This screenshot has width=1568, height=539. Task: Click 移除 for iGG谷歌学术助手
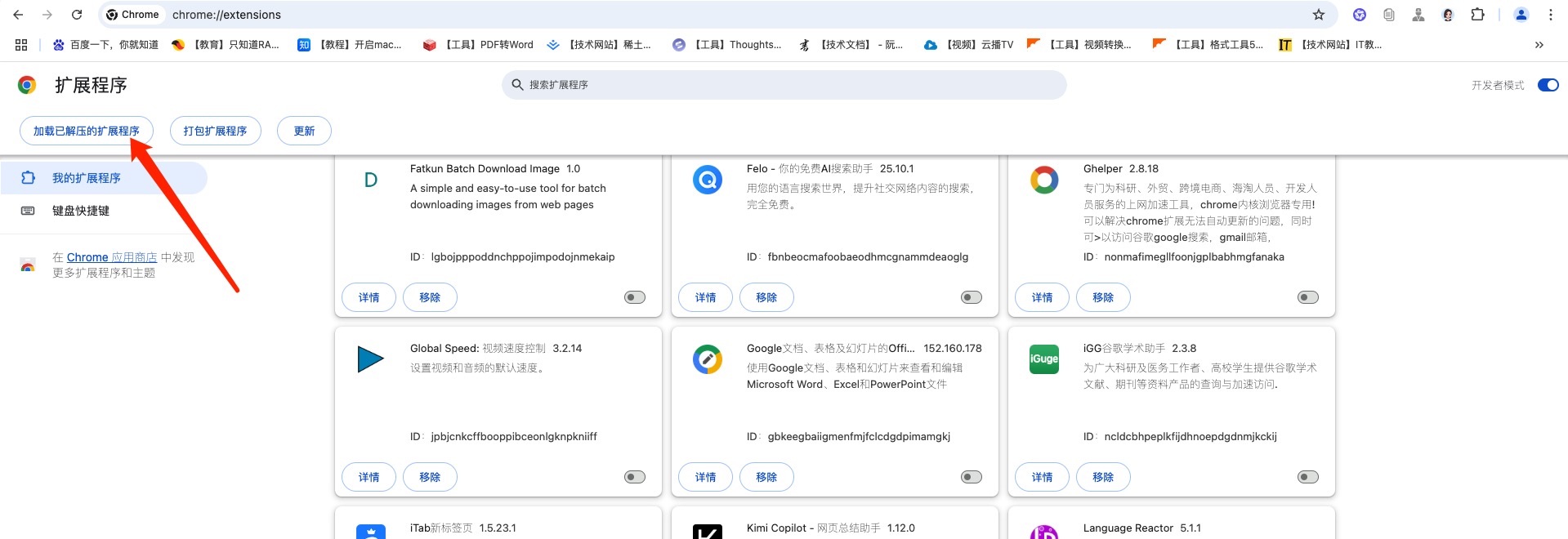pos(1103,477)
